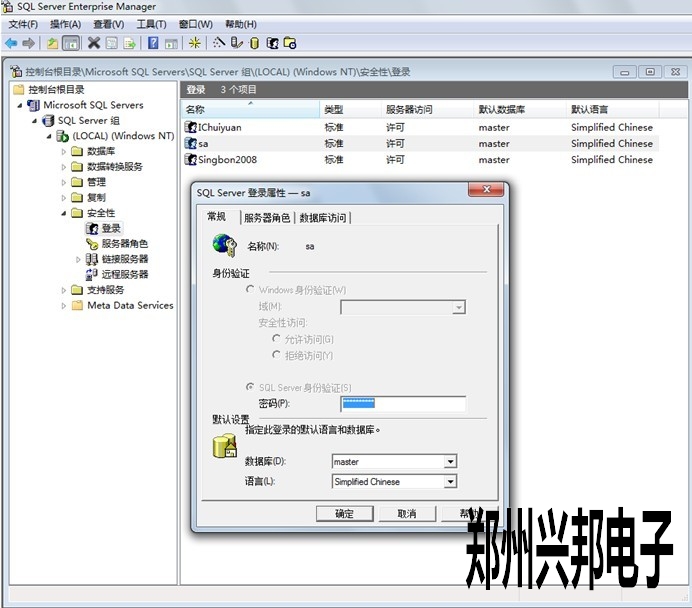Image resolution: width=692 pixels, height=608 pixels.
Task: Choose the 允许访问 radio option
Action: (x=276, y=339)
